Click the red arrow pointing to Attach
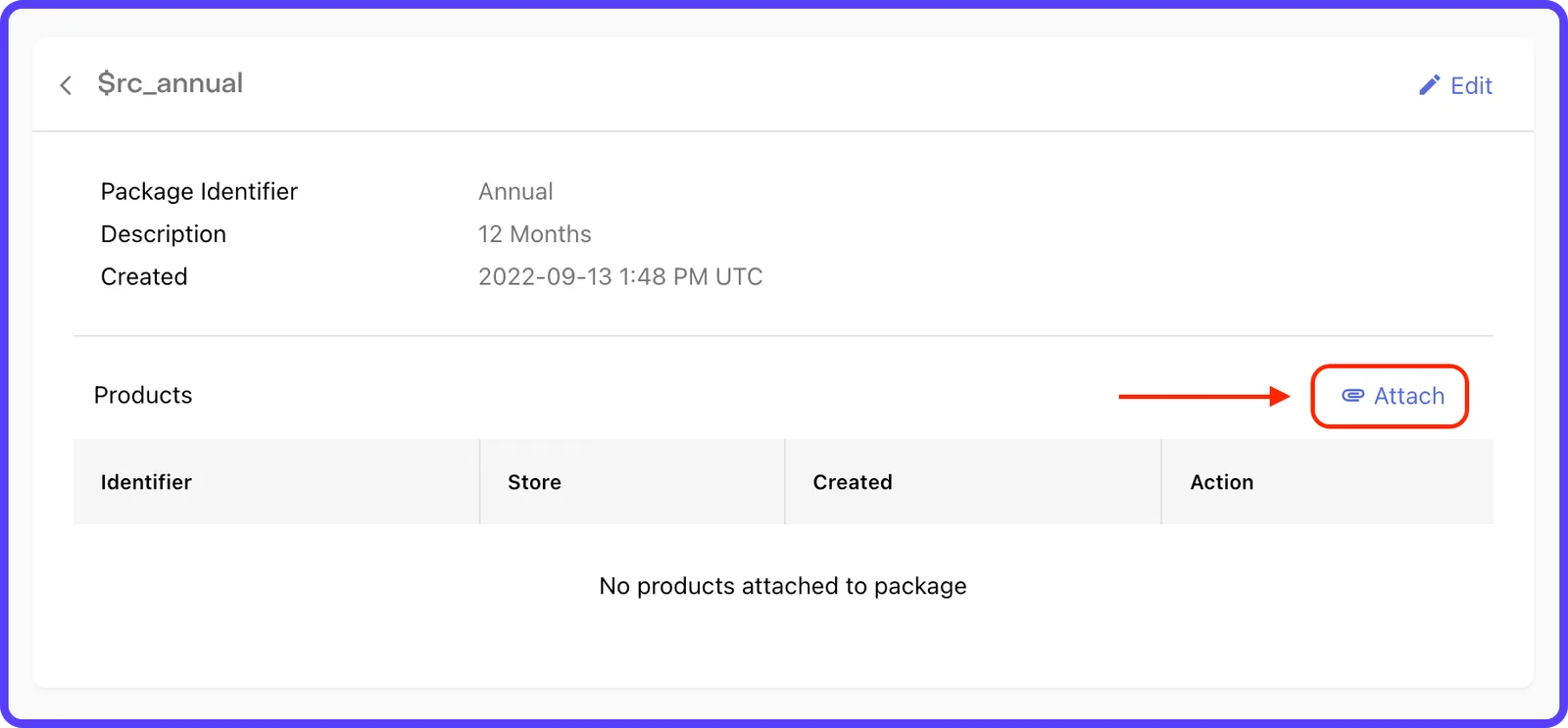The image size is (1568, 728). (1204, 396)
